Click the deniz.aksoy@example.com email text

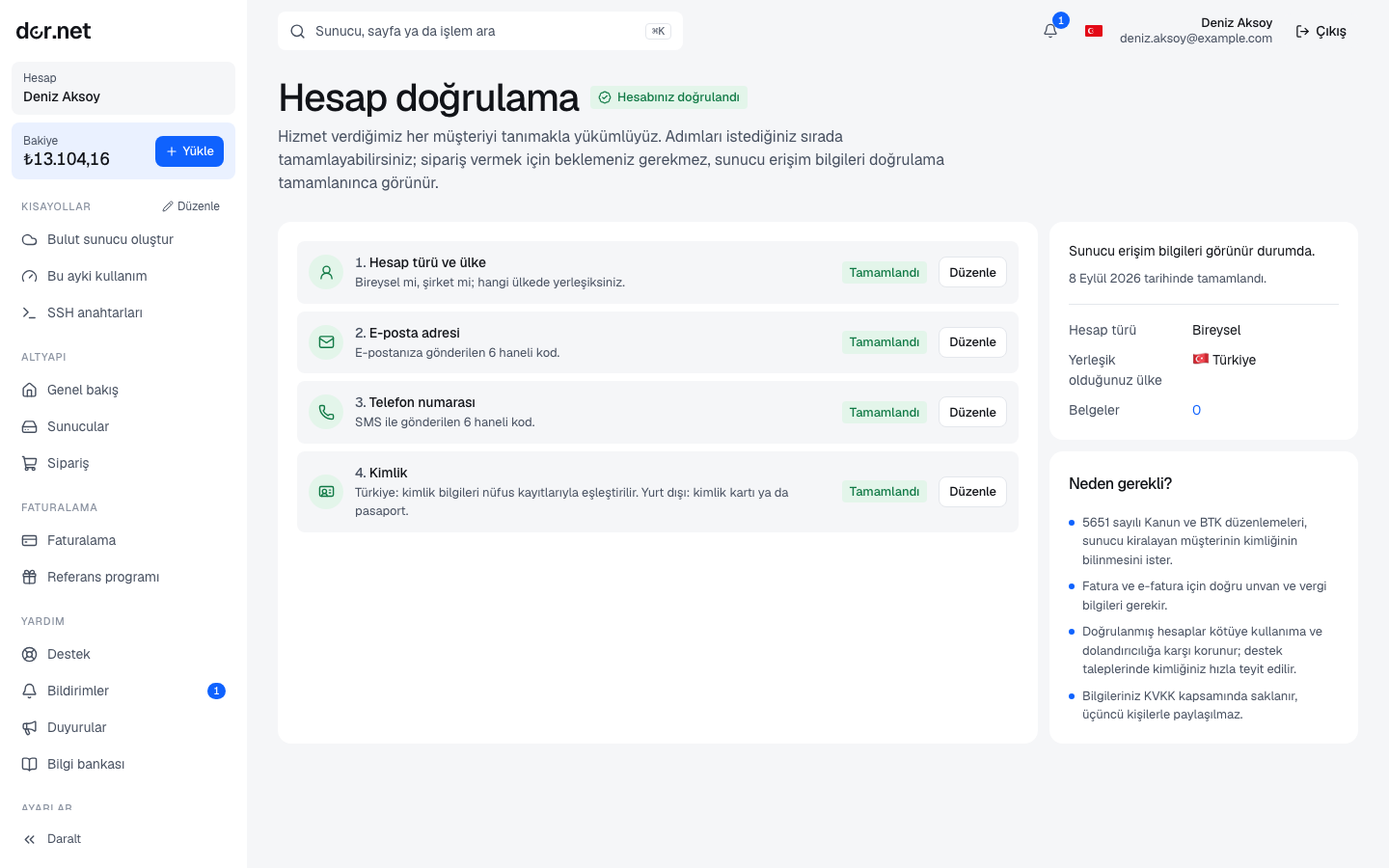(x=1196, y=39)
